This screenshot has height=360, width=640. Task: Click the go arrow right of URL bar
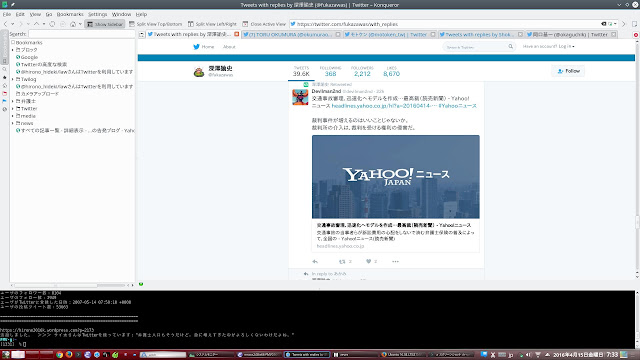pyautogui.click(x=623, y=24)
